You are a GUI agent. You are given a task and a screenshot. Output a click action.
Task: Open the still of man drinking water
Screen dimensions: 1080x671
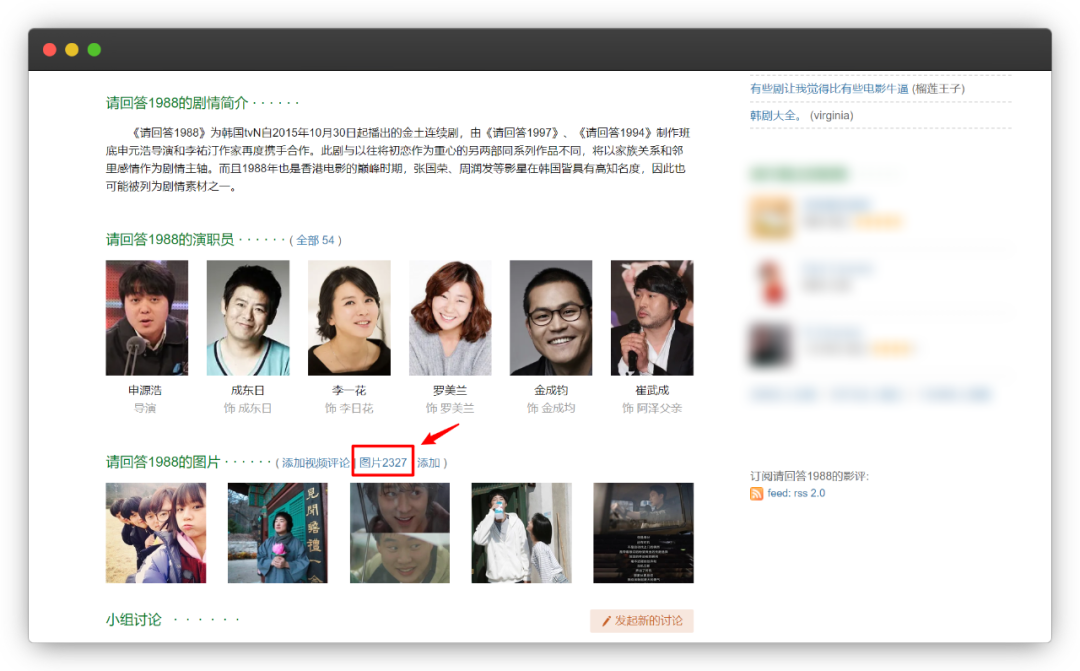pyautogui.click(x=521, y=533)
